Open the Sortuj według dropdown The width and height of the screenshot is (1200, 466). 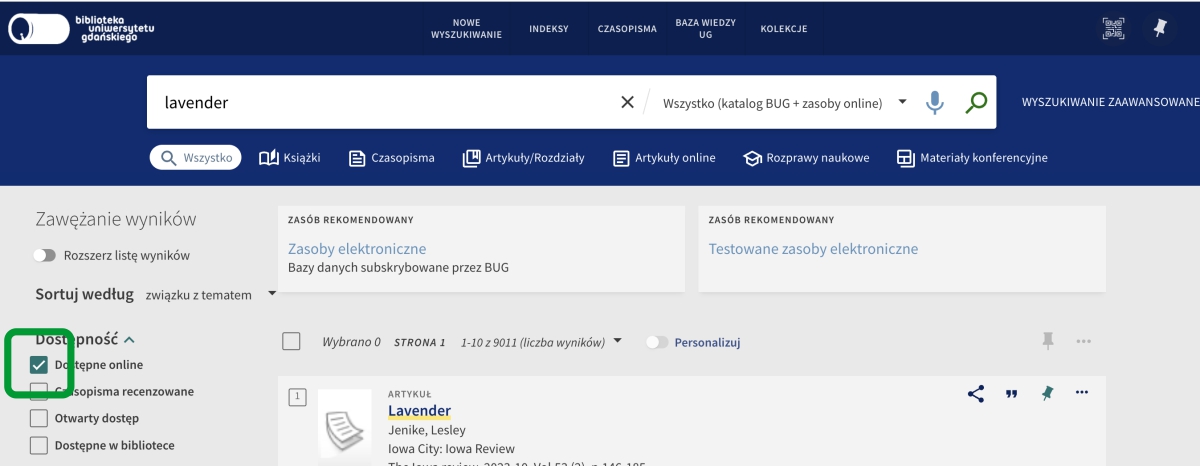pos(211,294)
